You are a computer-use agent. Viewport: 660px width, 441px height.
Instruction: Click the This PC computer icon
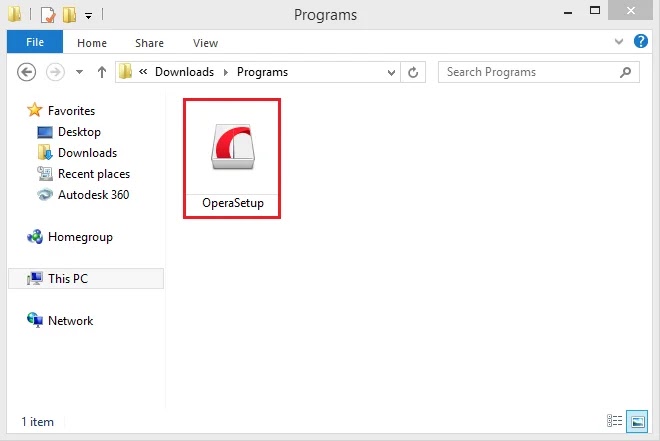(x=35, y=278)
